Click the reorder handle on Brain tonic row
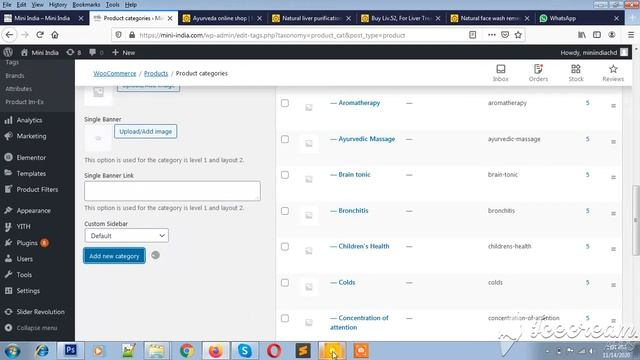The image size is (640, 360). pyautogui.click(x=613, y=178)
